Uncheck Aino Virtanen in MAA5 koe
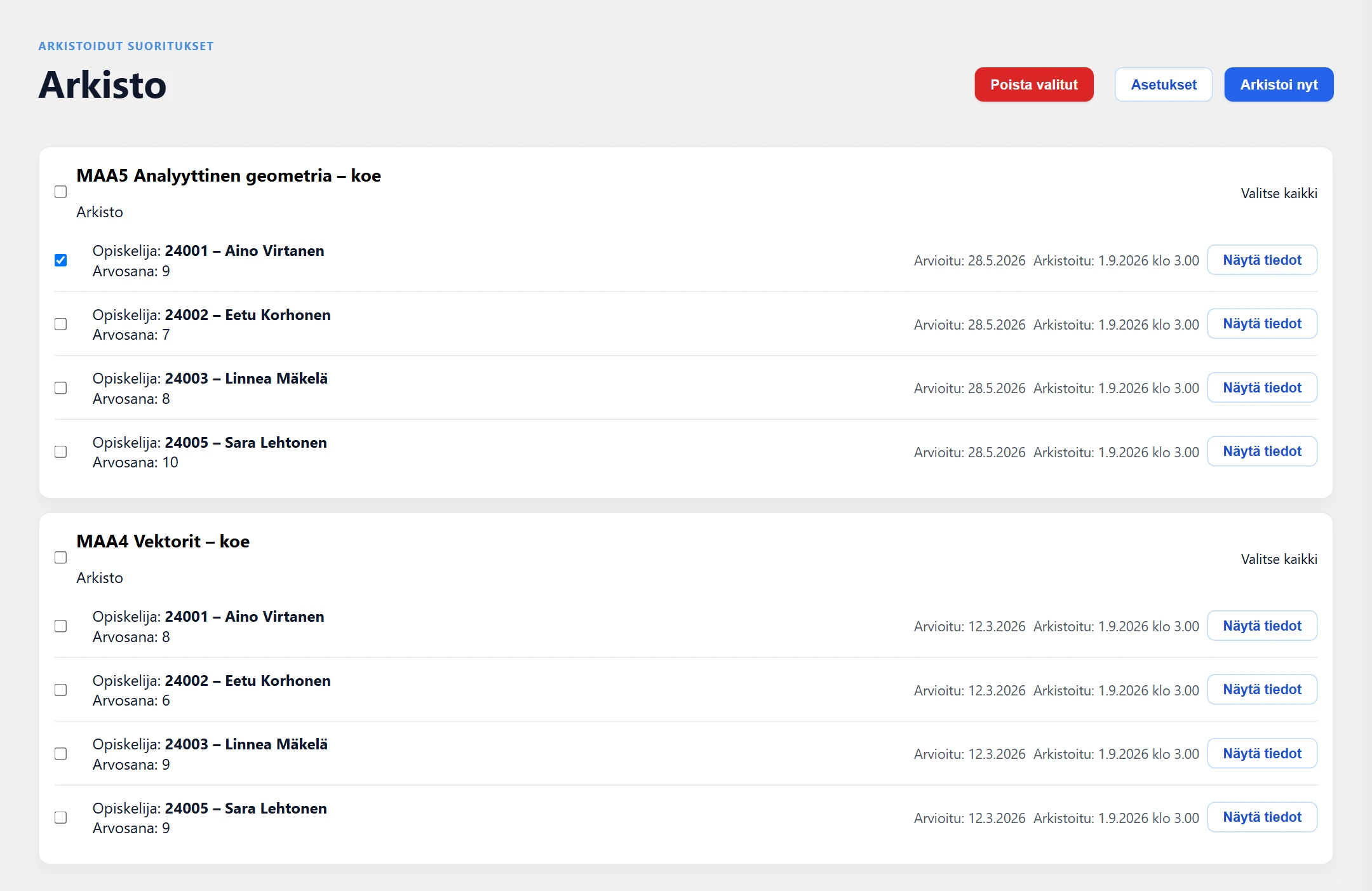1372x891 pixels. click(x=61, y=260)
